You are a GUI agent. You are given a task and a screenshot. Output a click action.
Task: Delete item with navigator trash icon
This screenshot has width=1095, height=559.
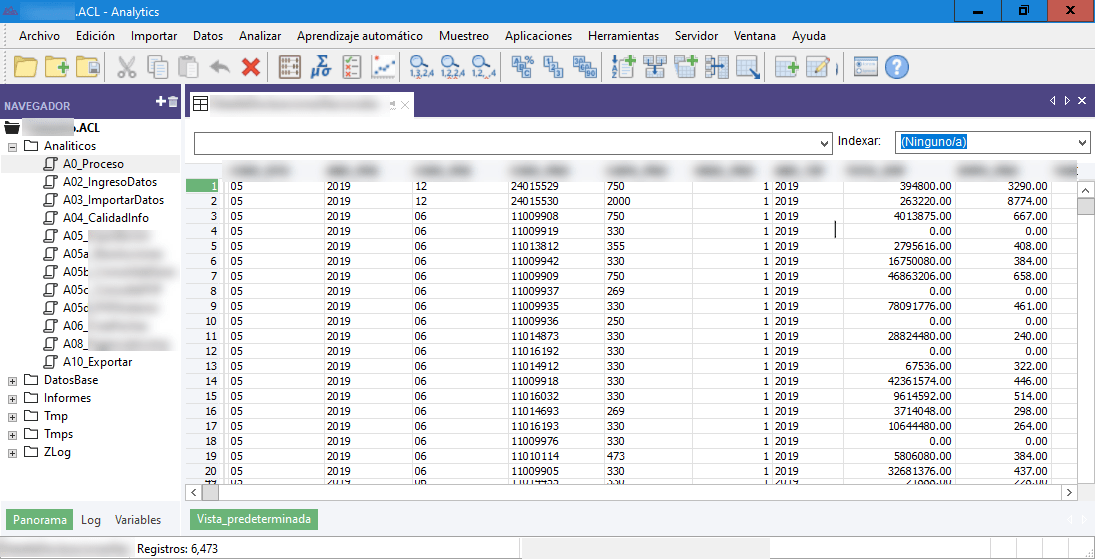[173, 102]
